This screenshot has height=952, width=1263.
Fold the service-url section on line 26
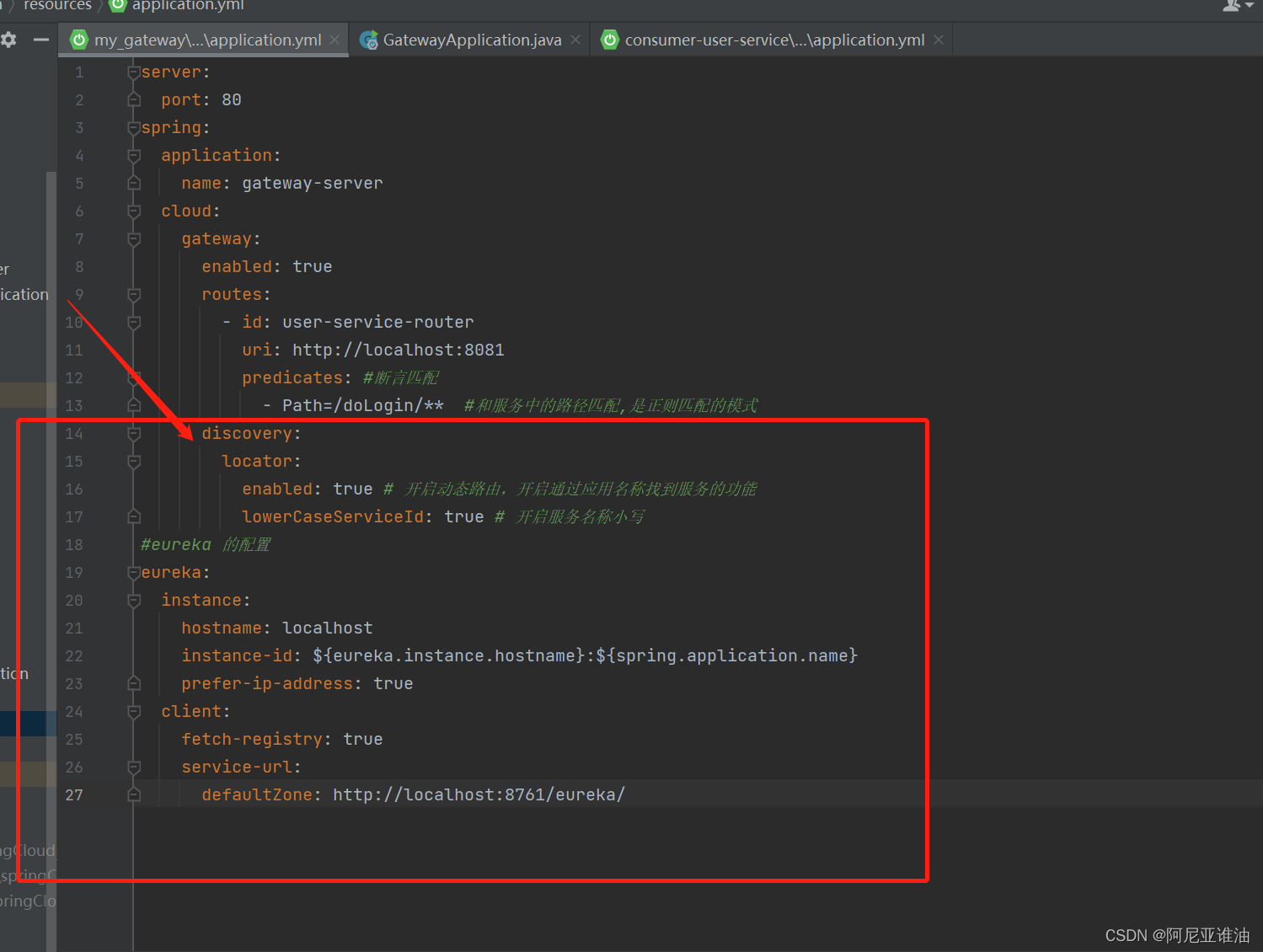point(133,767)
